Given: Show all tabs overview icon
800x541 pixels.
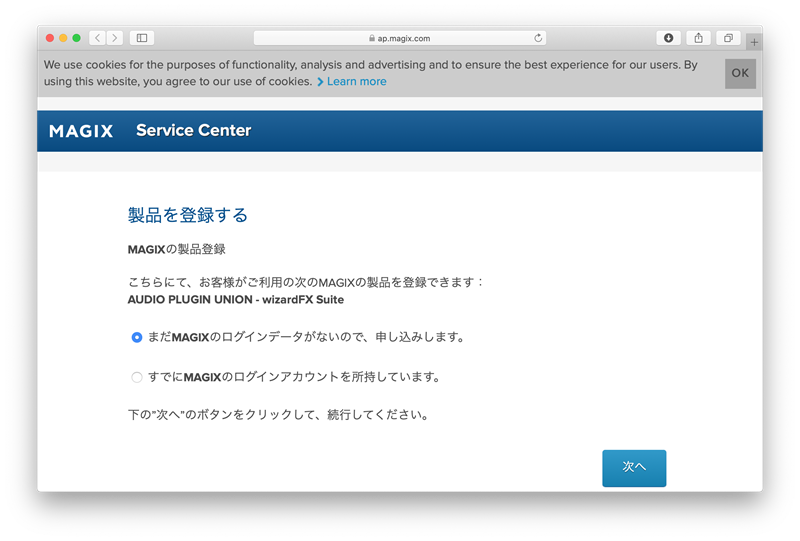Looking at the screenshot, I should (x=729, y=38).
